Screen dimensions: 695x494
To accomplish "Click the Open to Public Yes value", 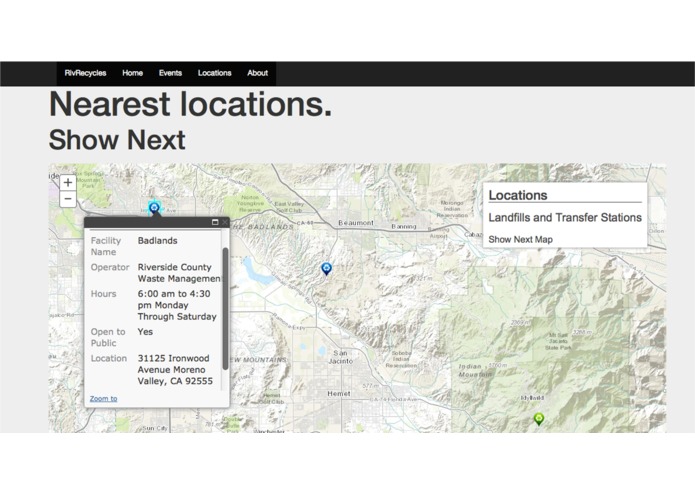I will tap(145, 332).
